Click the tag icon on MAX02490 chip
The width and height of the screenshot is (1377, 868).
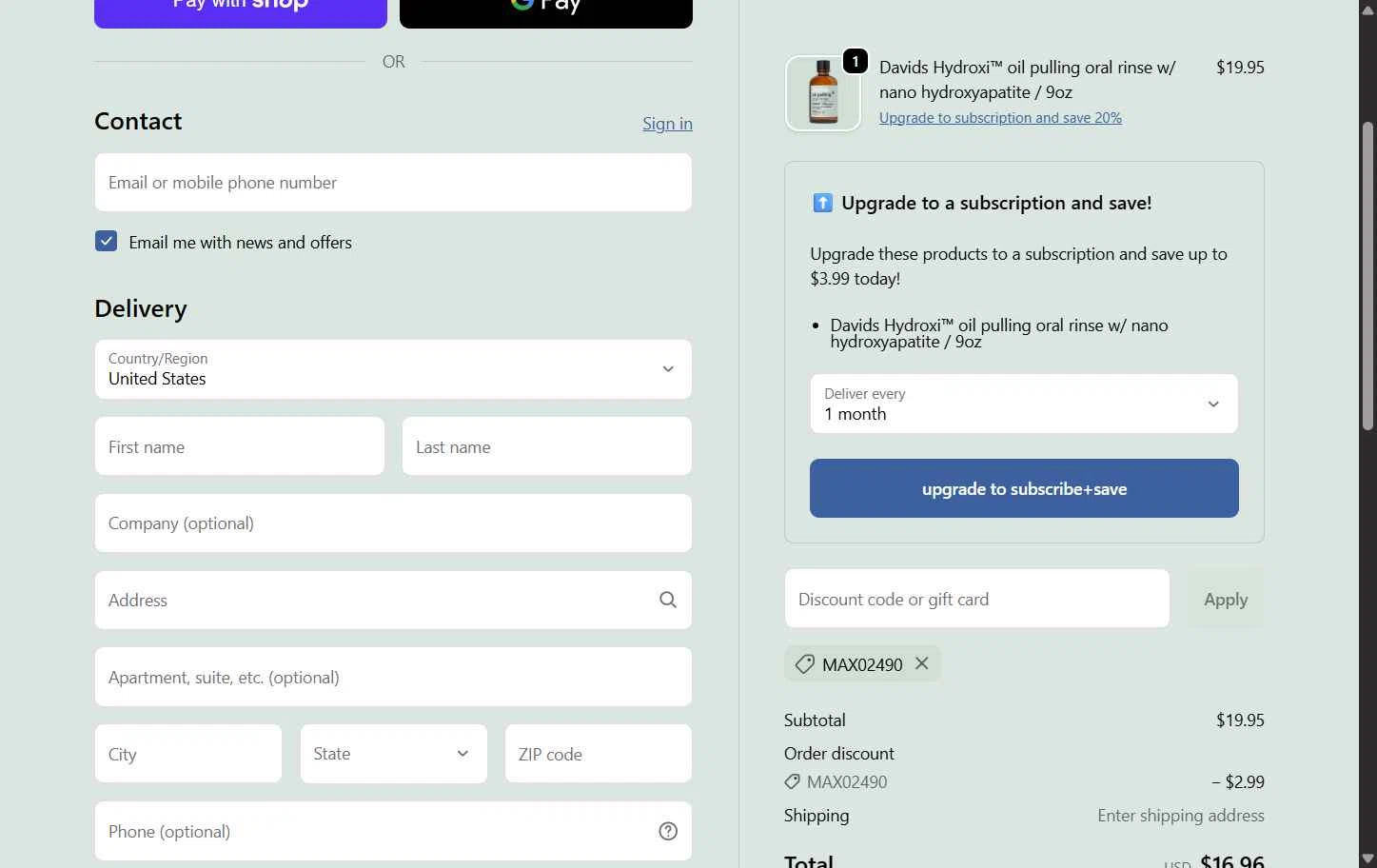pos(804,664)
